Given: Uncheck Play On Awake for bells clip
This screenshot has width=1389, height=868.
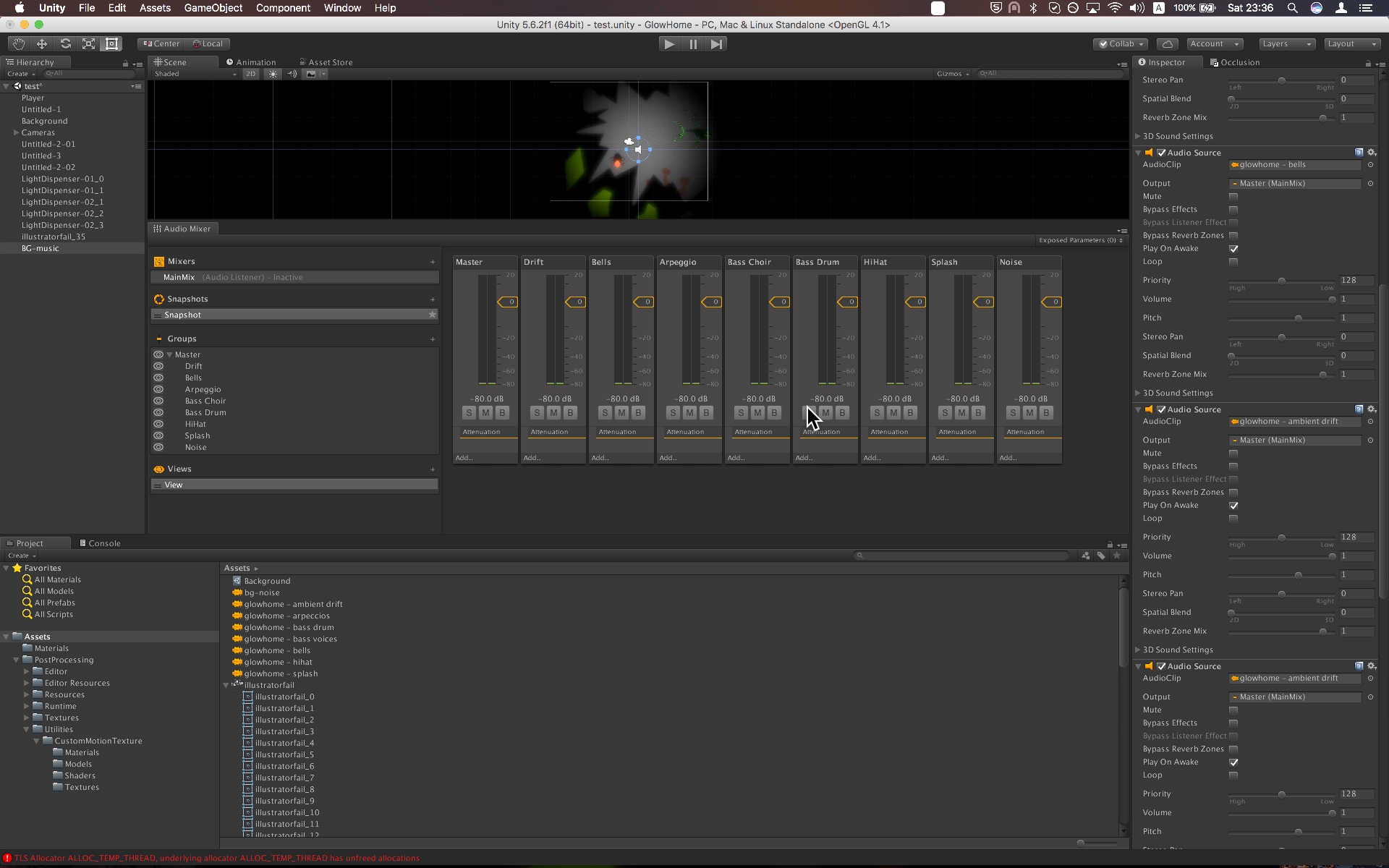Looking at the screenshot, I should (x=1233, y=249).
